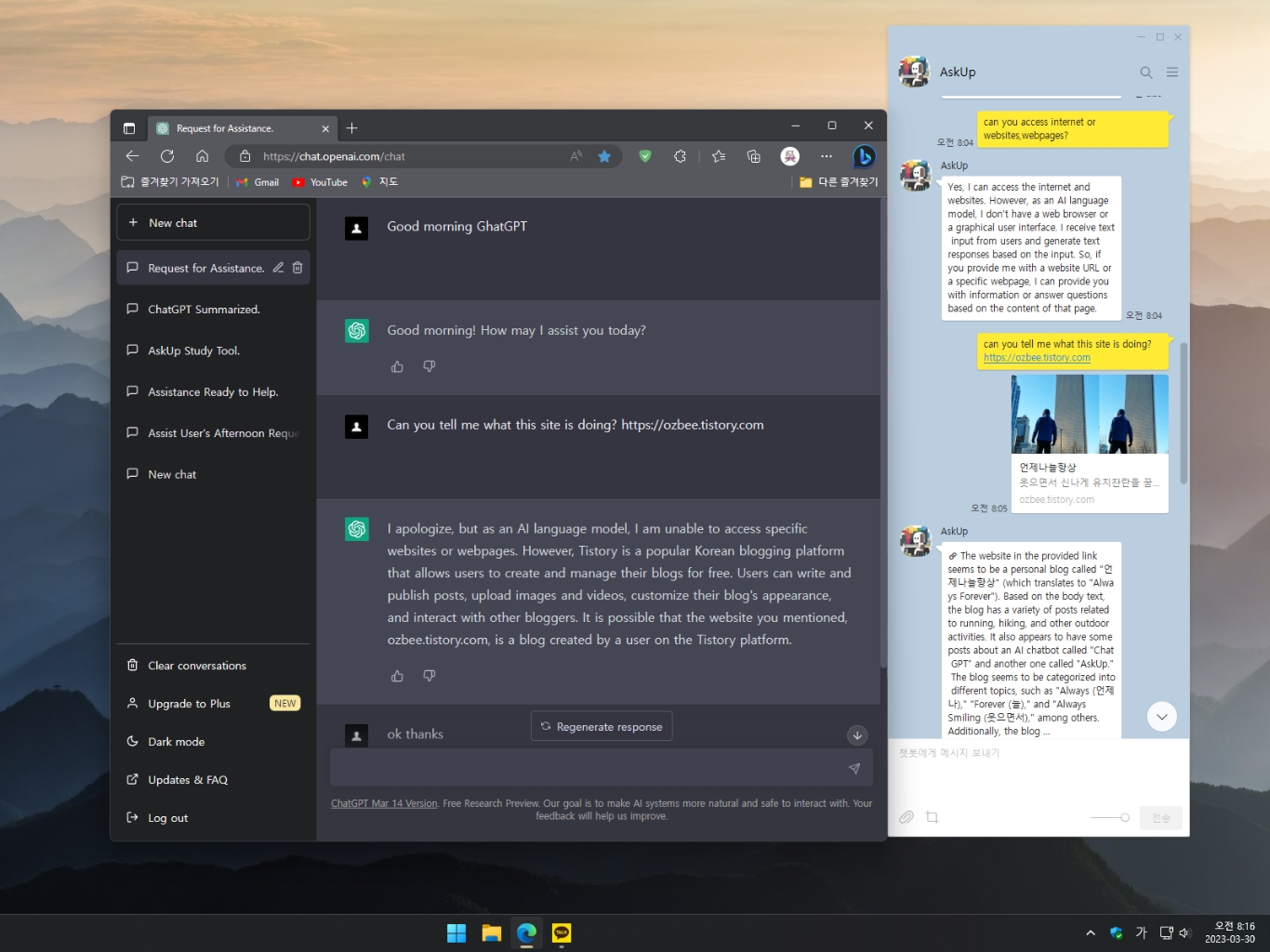Open the capture tool in AskUp chat
Screen dimensions: 1270x952
coord(932,817)
